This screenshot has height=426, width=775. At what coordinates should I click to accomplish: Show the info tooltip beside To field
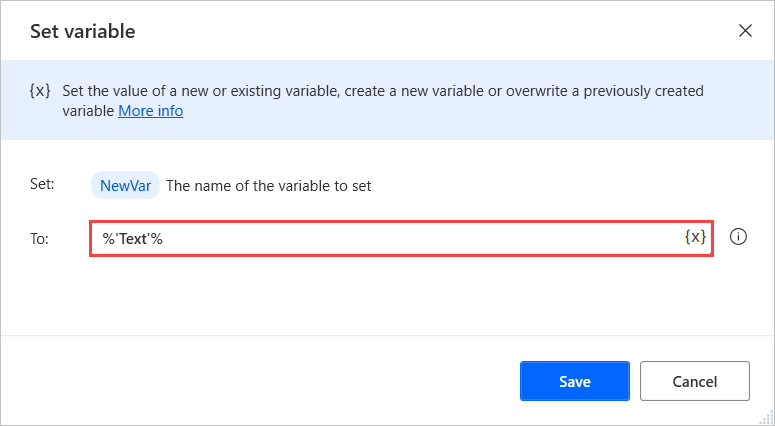pyautogui.click(x=738, y=237)
